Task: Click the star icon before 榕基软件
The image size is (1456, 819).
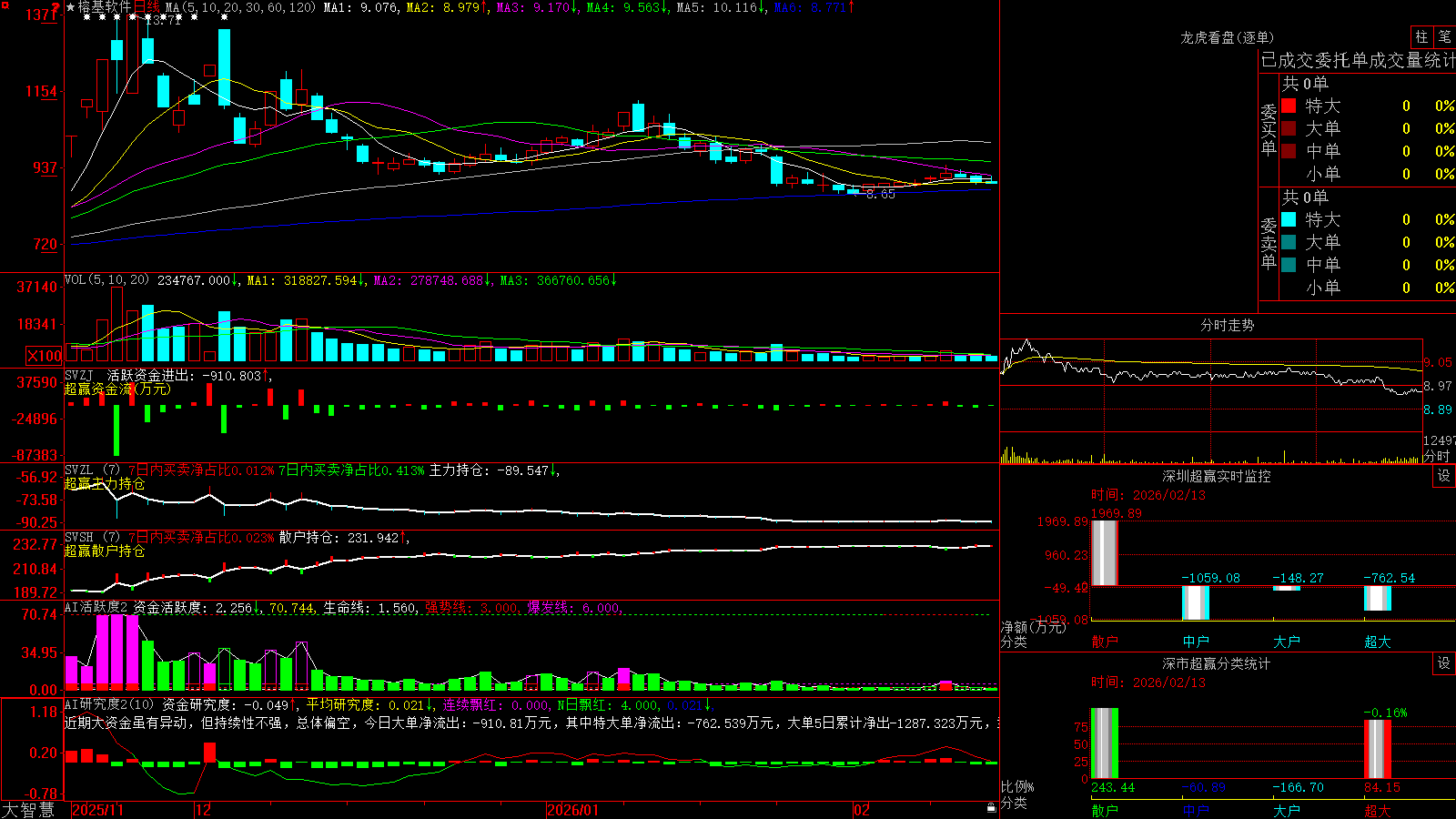Action: 71,7
